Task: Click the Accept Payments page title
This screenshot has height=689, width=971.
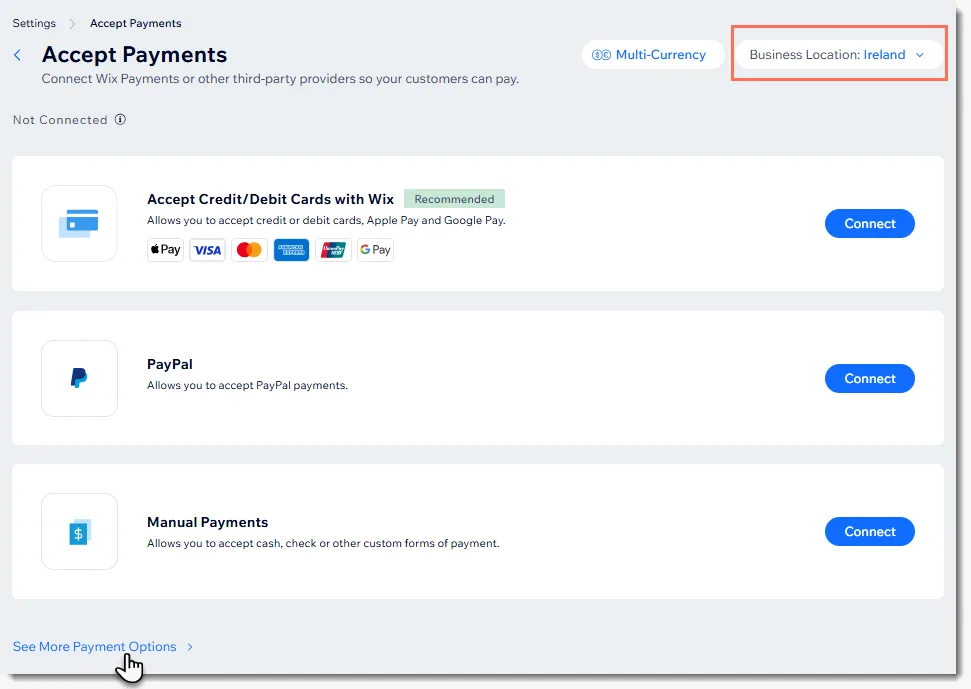Action: click(134, 54)
